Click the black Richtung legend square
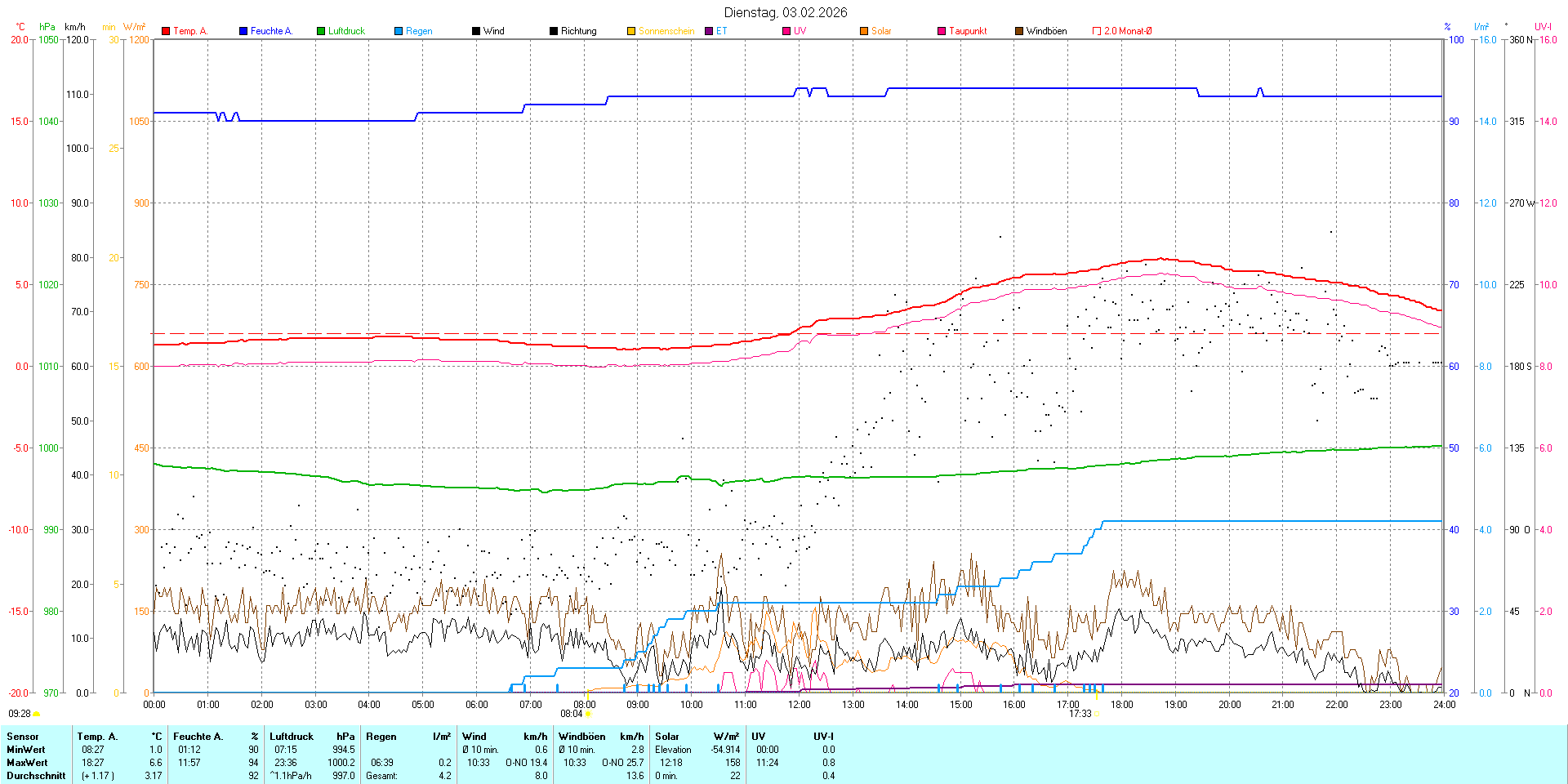 point(554,31)
